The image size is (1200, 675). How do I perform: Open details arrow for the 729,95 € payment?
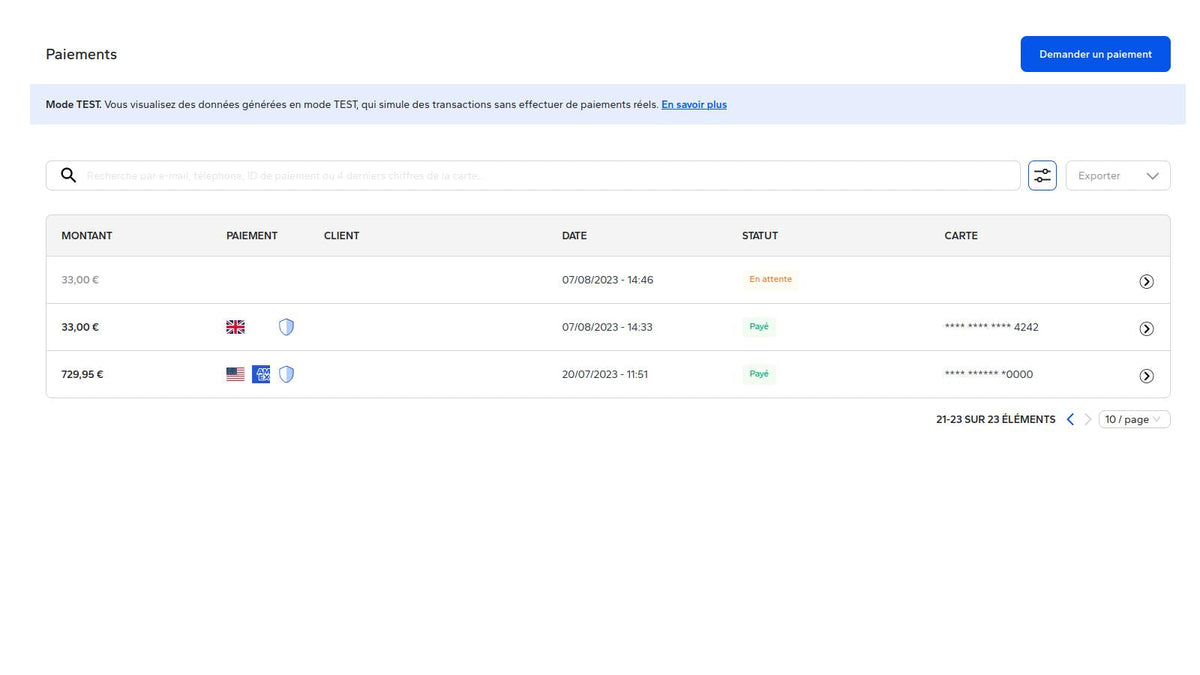1146,376
